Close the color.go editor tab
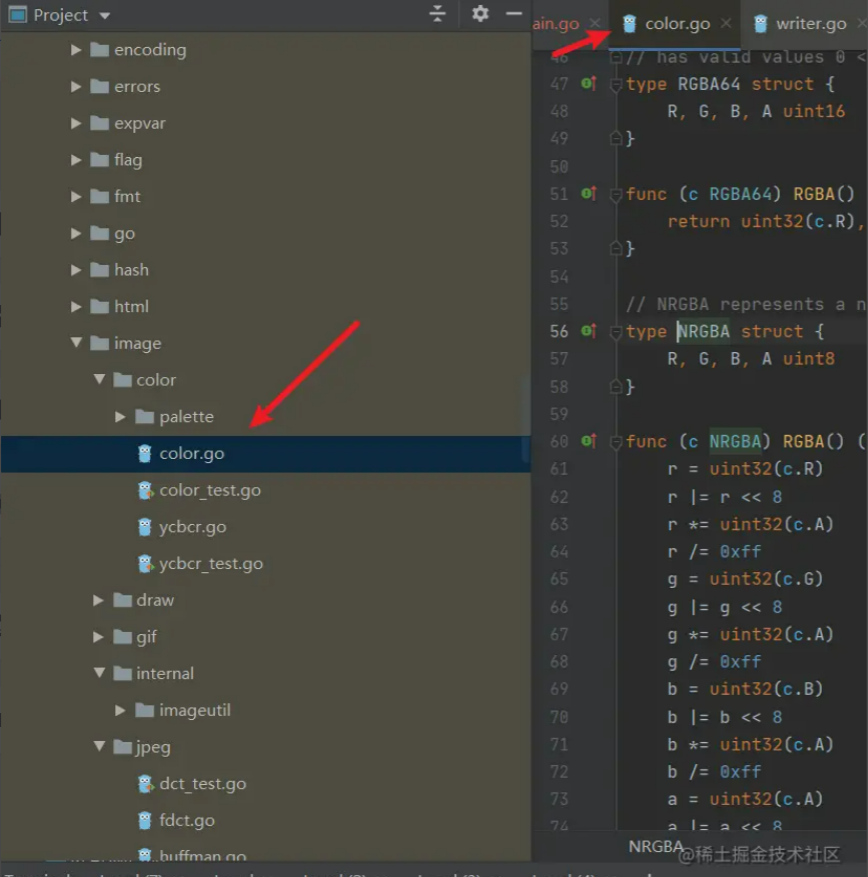Viewport: 868px width, 877px height. 726,23
